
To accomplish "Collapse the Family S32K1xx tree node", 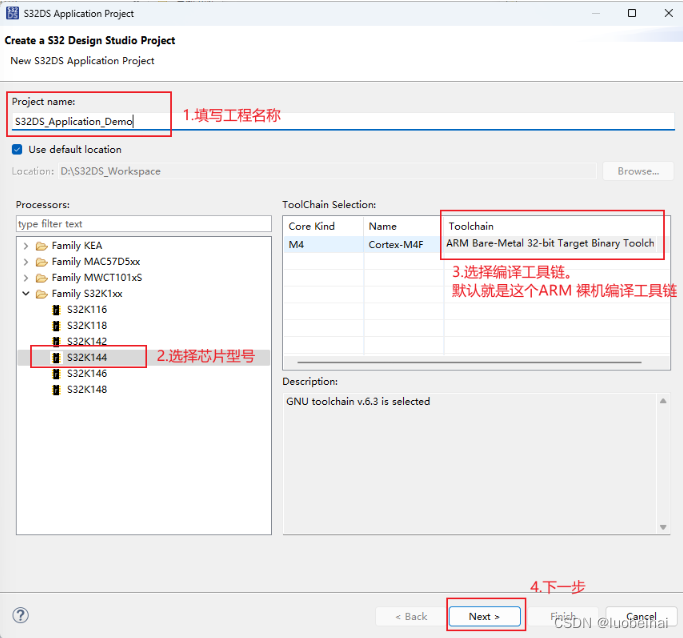I will coord(26,294).
